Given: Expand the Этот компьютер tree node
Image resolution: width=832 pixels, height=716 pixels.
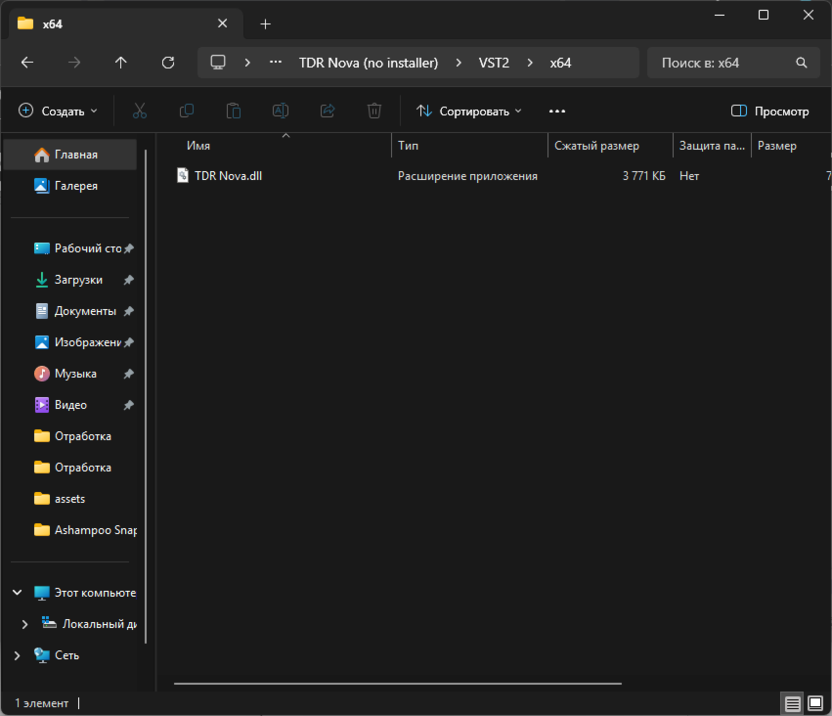Looking at the screenshot, I should click(x=17, y=593).
